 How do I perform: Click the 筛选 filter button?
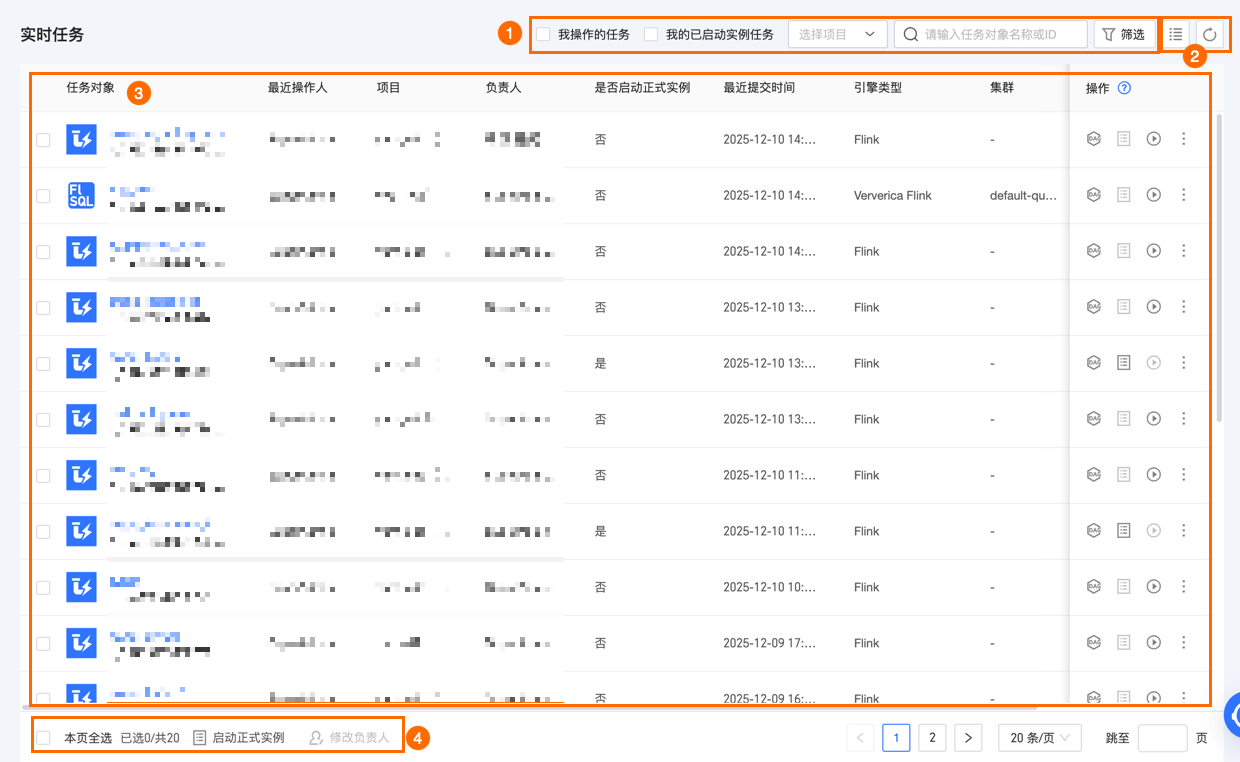tap(1123, 34)
